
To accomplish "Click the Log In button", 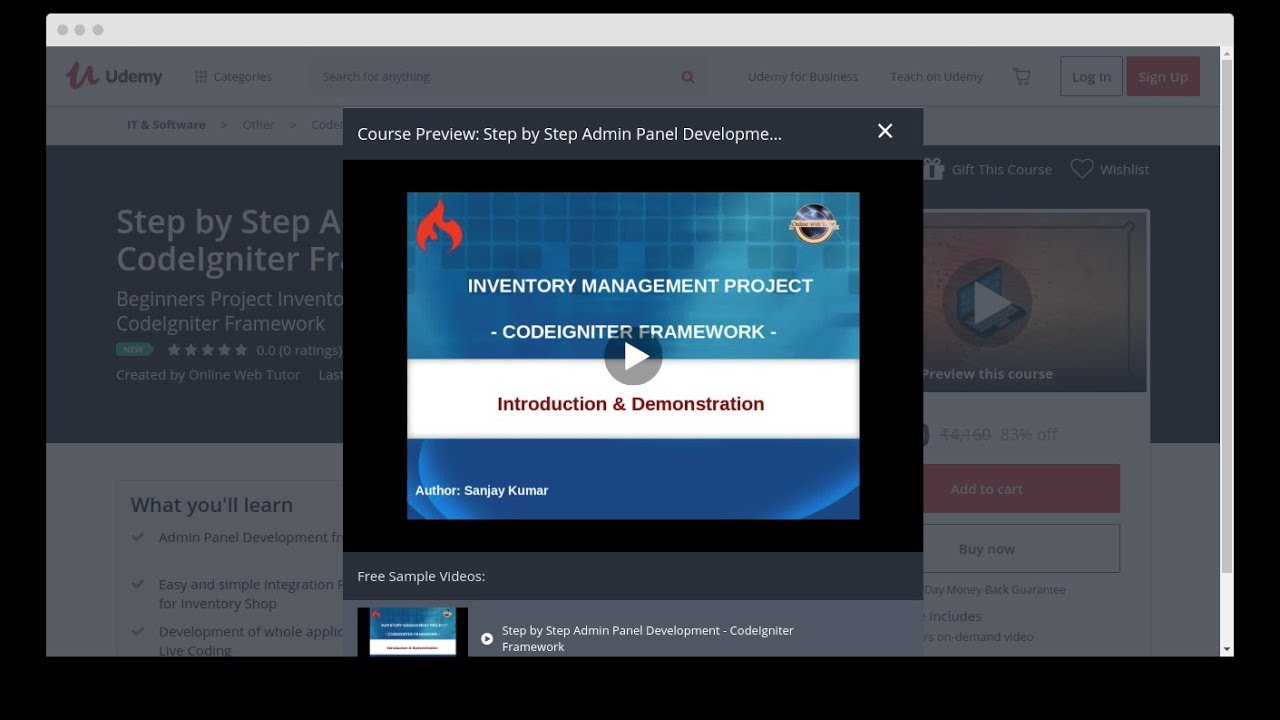I will click(1091, 76).
